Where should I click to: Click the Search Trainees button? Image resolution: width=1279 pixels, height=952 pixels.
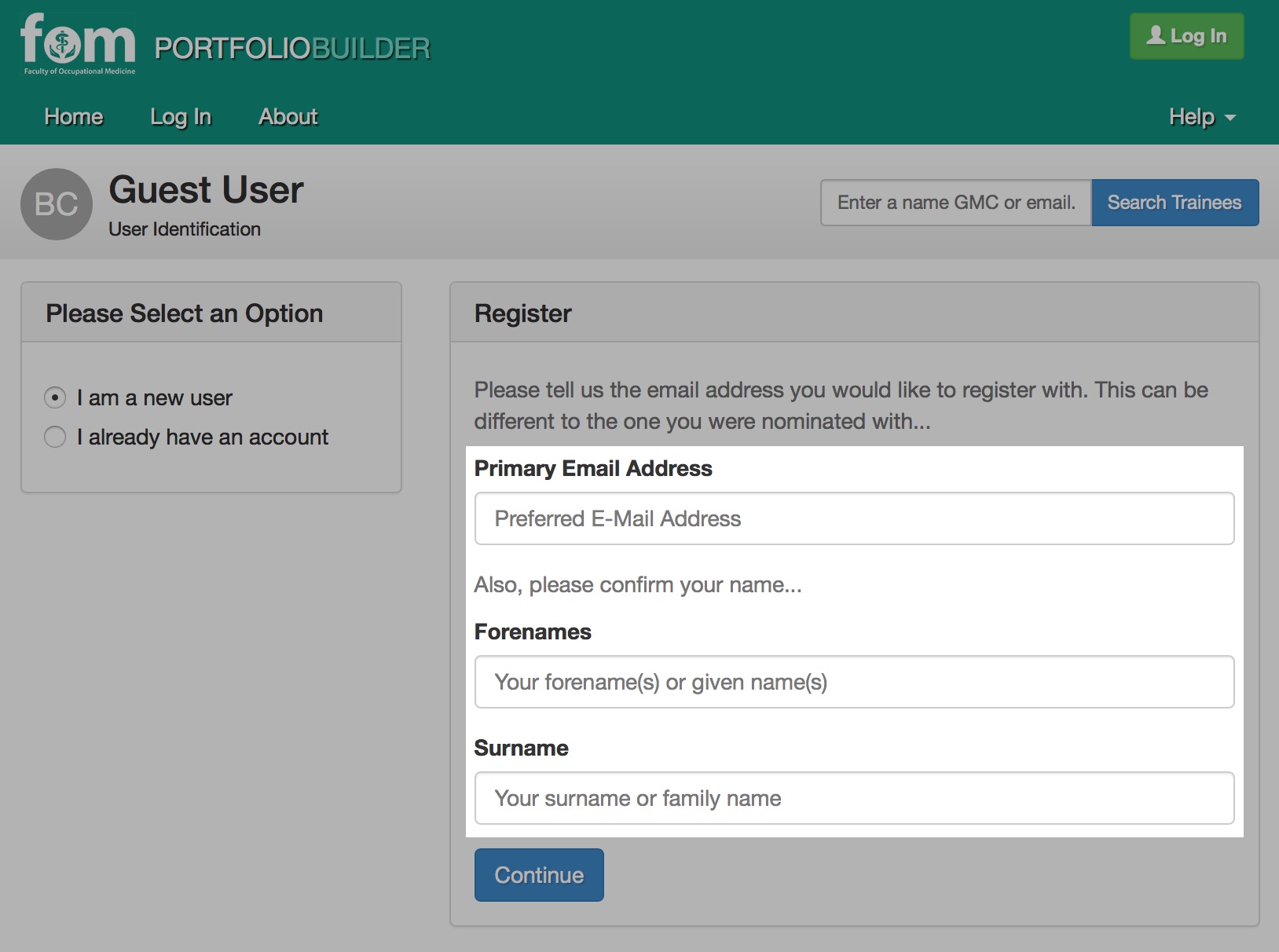1175,203
